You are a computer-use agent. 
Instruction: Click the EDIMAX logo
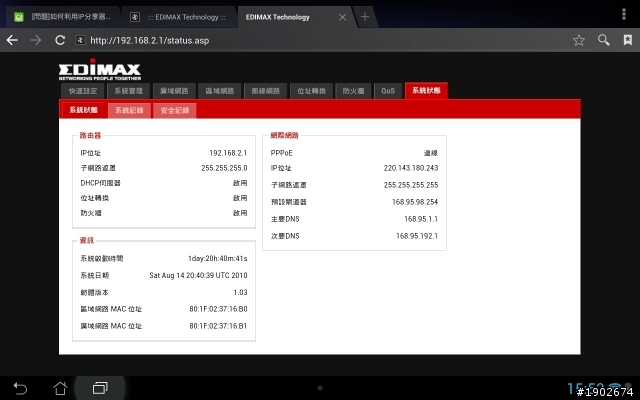click(100, 69)
